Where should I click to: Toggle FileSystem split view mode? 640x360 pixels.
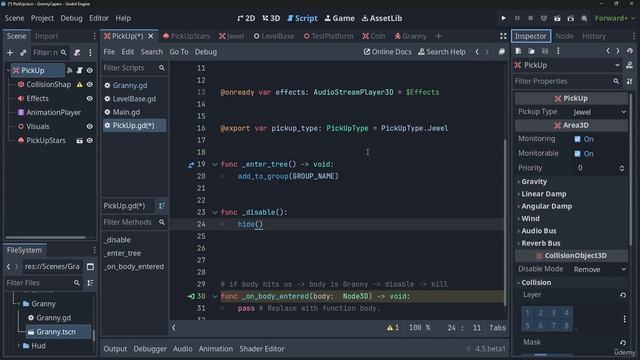[90, 267]
